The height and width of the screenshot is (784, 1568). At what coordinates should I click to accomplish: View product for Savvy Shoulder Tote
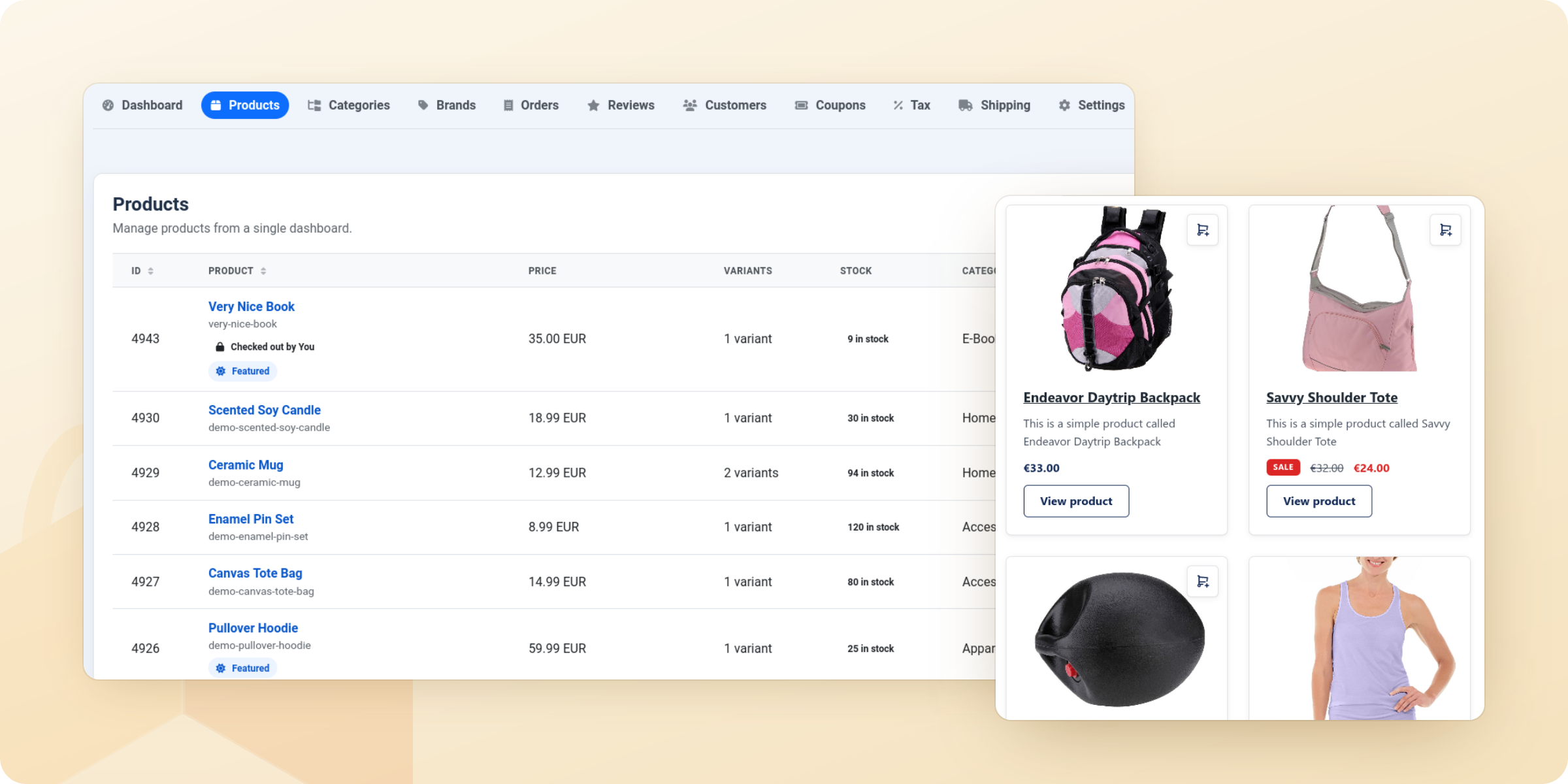(1319, 501)
